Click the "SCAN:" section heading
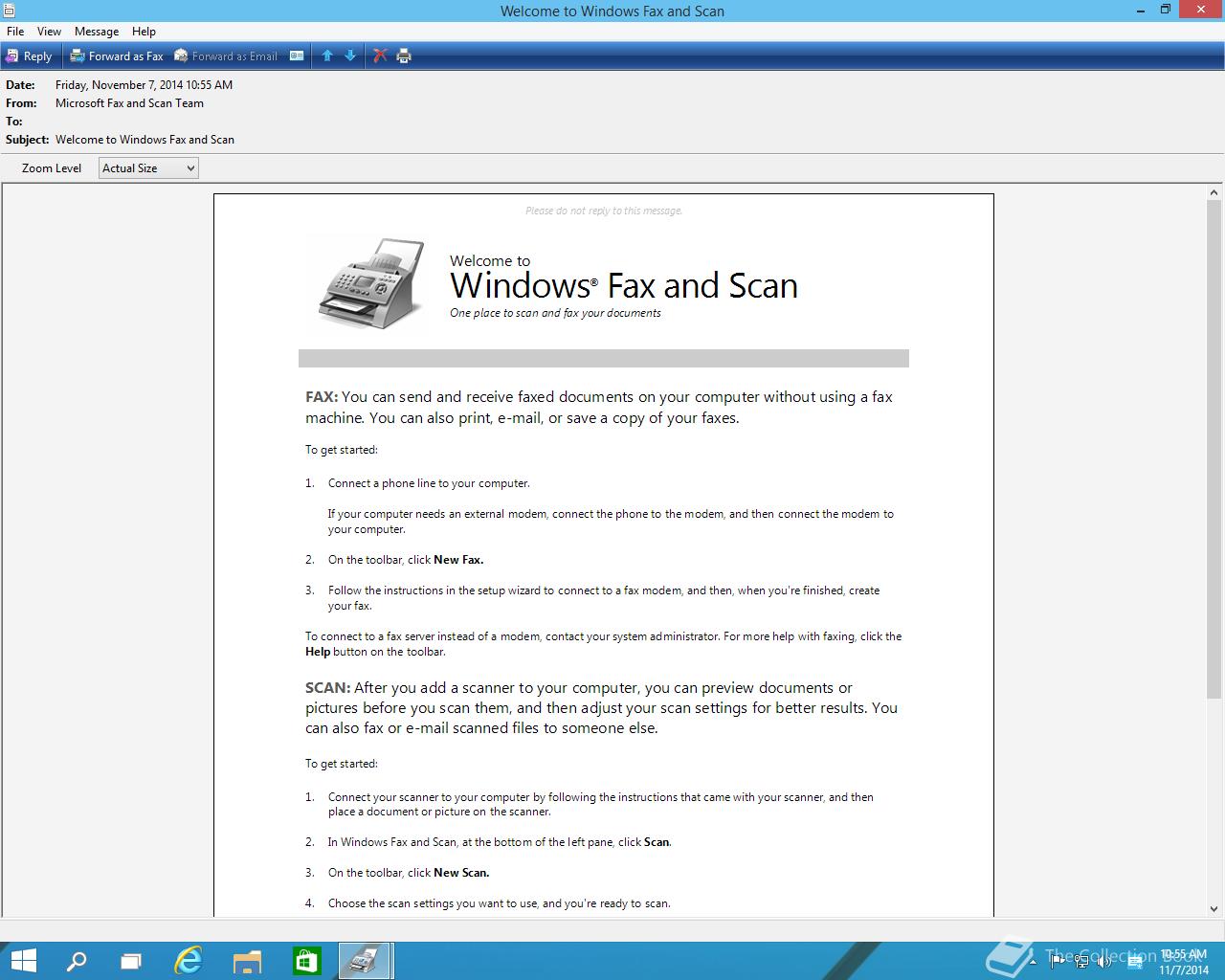This screenshot has width=1225, height=980. [x=327, y=688]
